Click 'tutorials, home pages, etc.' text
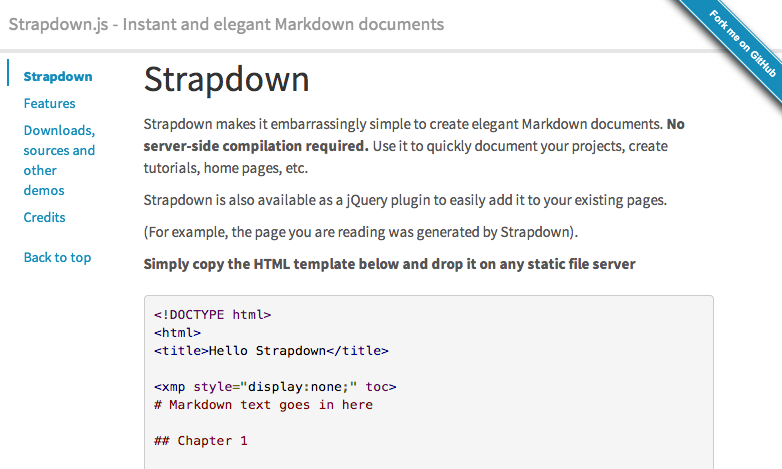The height and width of the screenshot is (469, 782). (x=226, y=168)
